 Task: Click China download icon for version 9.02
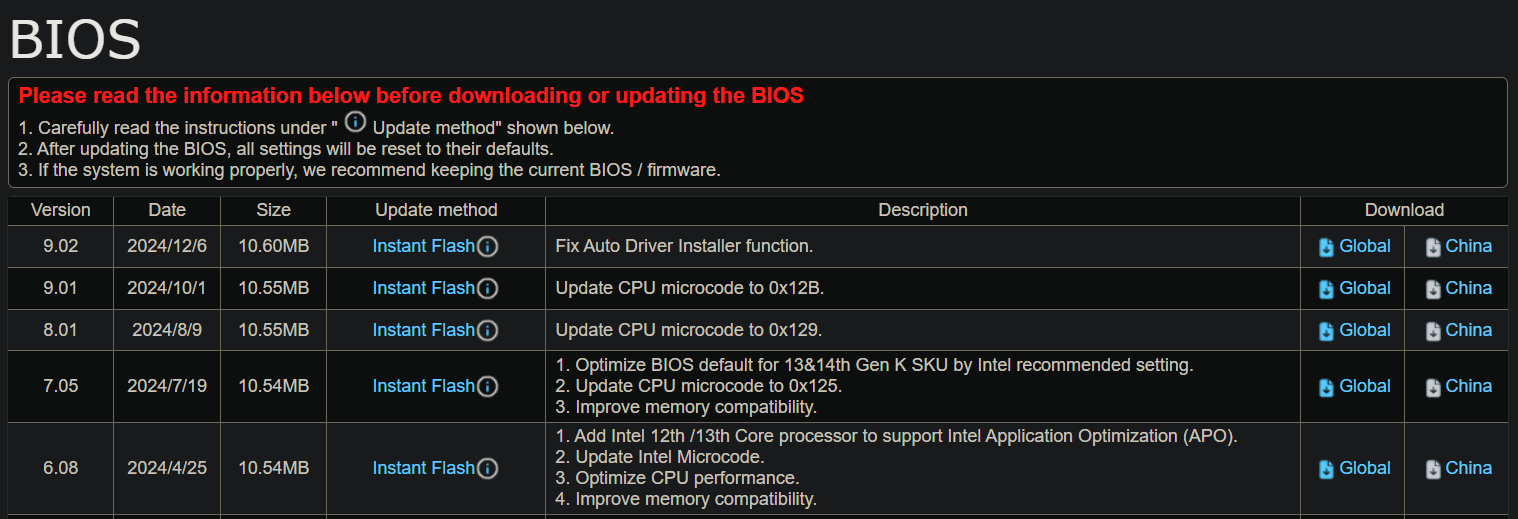coord(1433,248)
